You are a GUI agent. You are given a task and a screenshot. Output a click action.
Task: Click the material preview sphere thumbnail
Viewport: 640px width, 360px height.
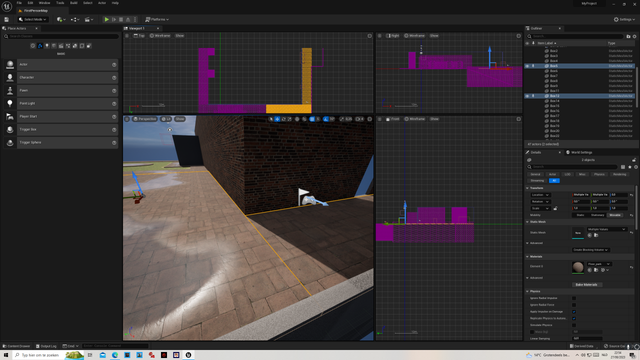click(x=578, y=267)
